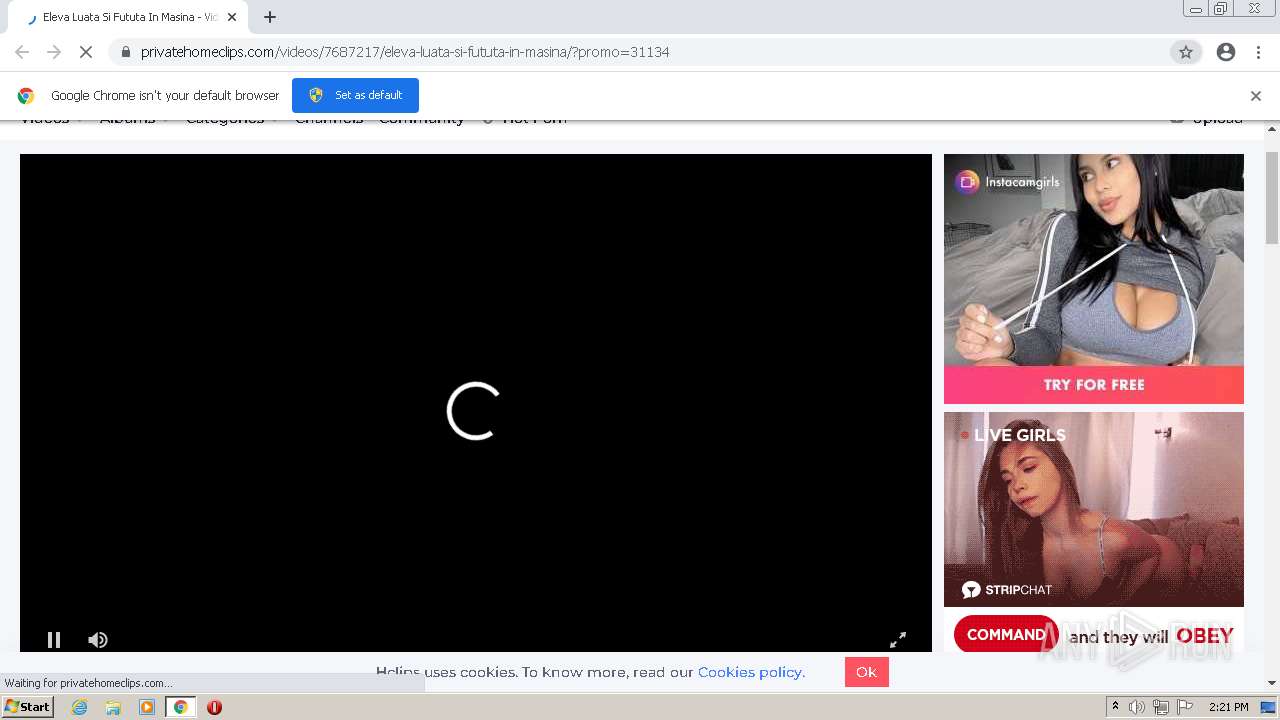Click the page vertical scrollbar thumb
Screen dimensions: 1280x720
pos(1272,197)
